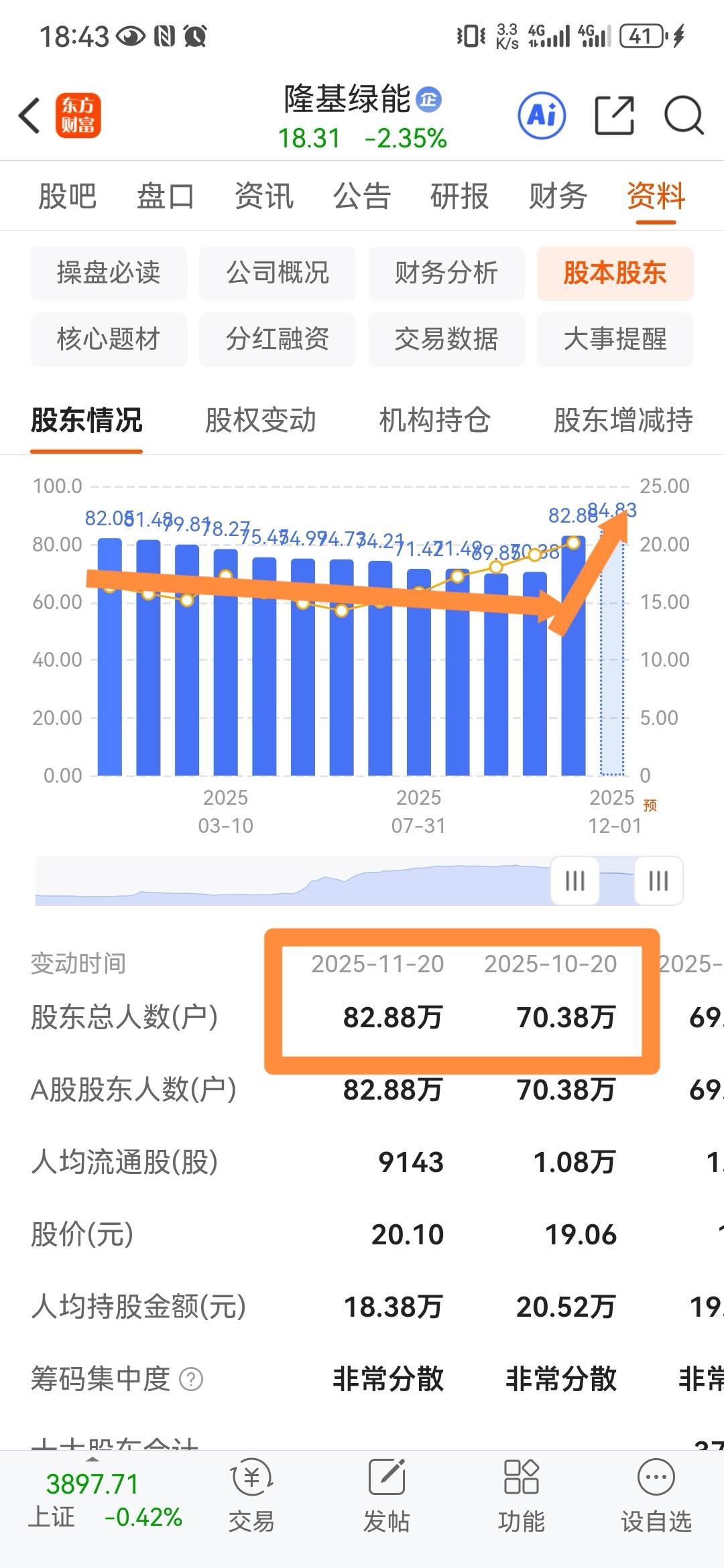The image size is (724, 1568).
Task: Switch to the 股吧 tab
Action: 67,196
